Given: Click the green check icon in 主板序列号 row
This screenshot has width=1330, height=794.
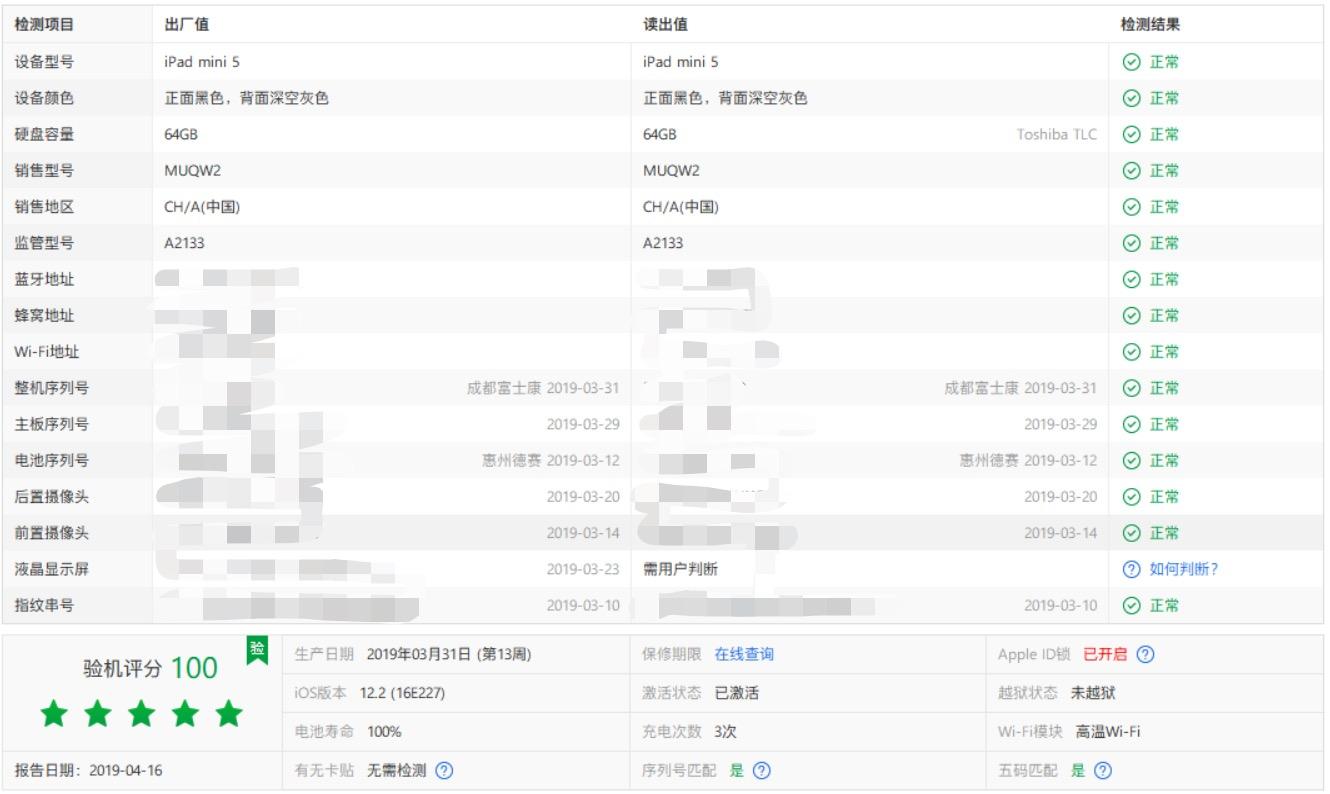Looking at the screenshot, I should (x=1131, y=424).
